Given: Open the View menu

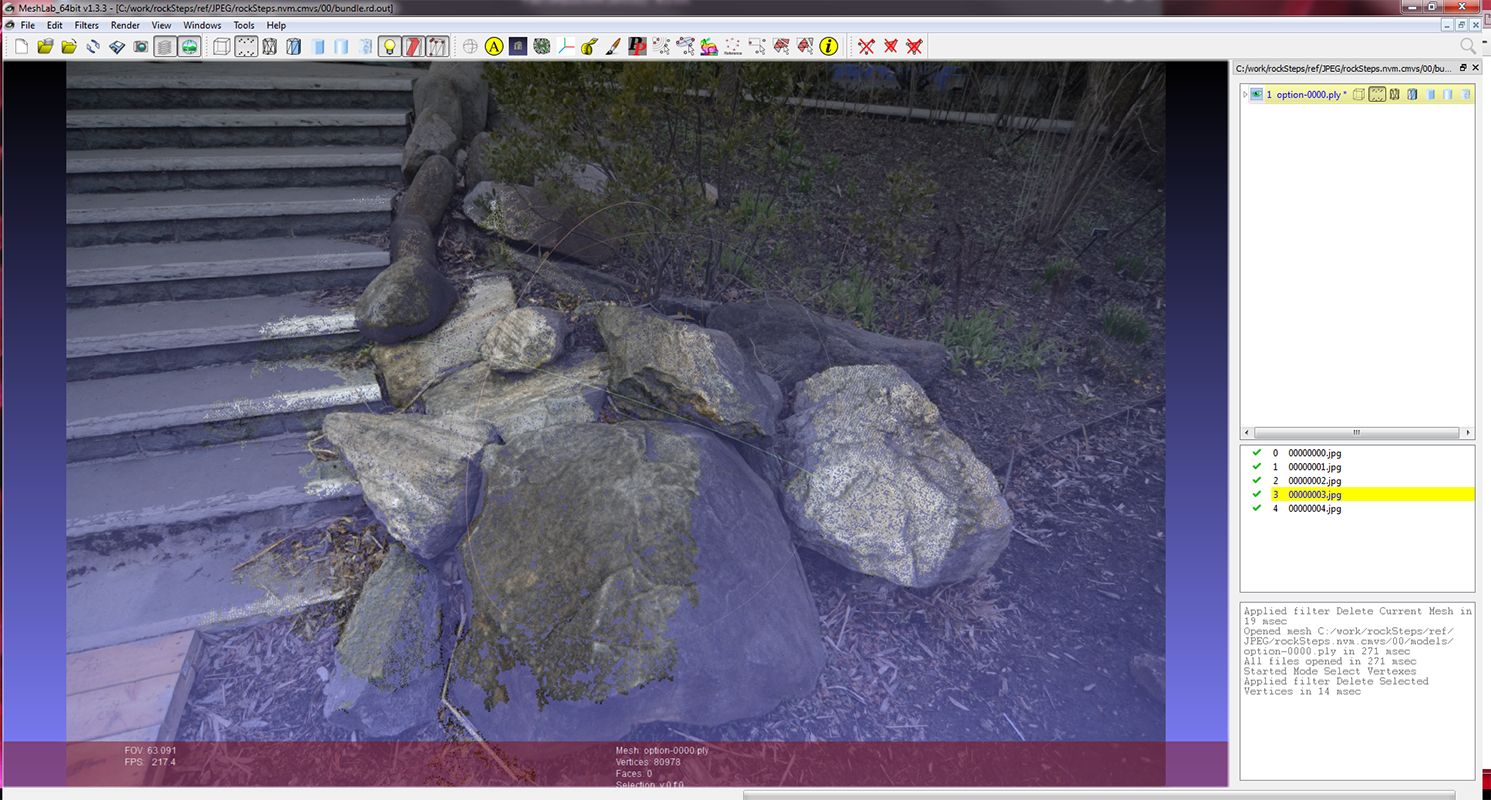Looking at the screenshot, I should click(161, 25).
